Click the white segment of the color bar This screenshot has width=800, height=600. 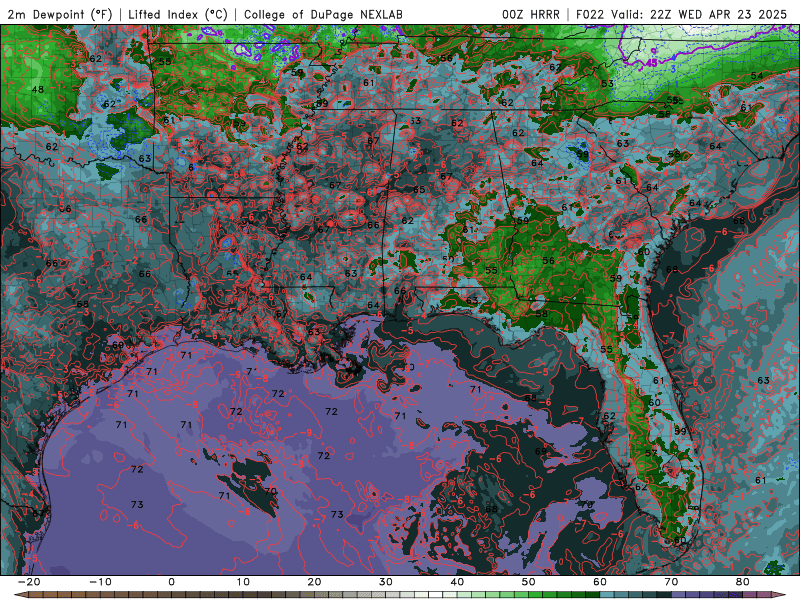coord(436,595)
